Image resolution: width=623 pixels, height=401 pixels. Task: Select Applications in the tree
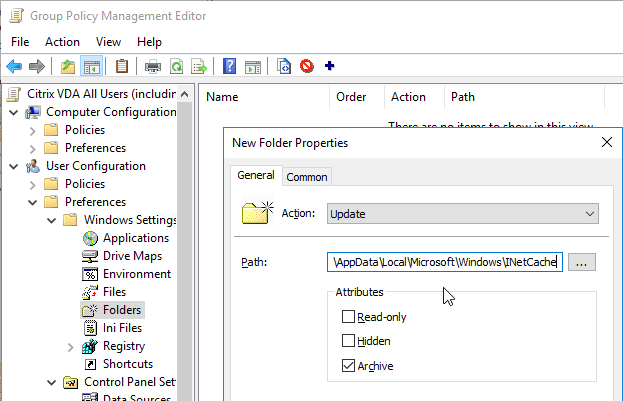pyautogui.click(x=135, y=238)
